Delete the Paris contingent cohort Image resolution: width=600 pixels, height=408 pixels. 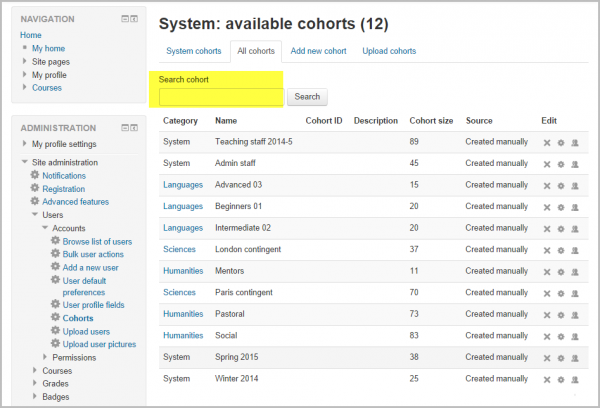(547, 294)
